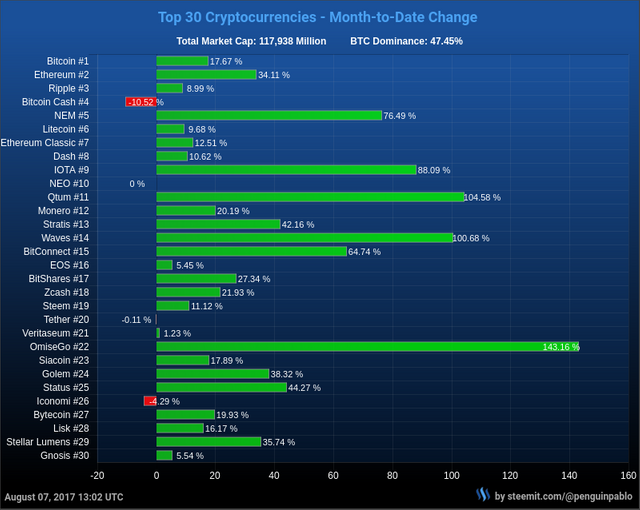
Task: Click the Bitcoin 17.67 % value
Action: click(226, 62)
